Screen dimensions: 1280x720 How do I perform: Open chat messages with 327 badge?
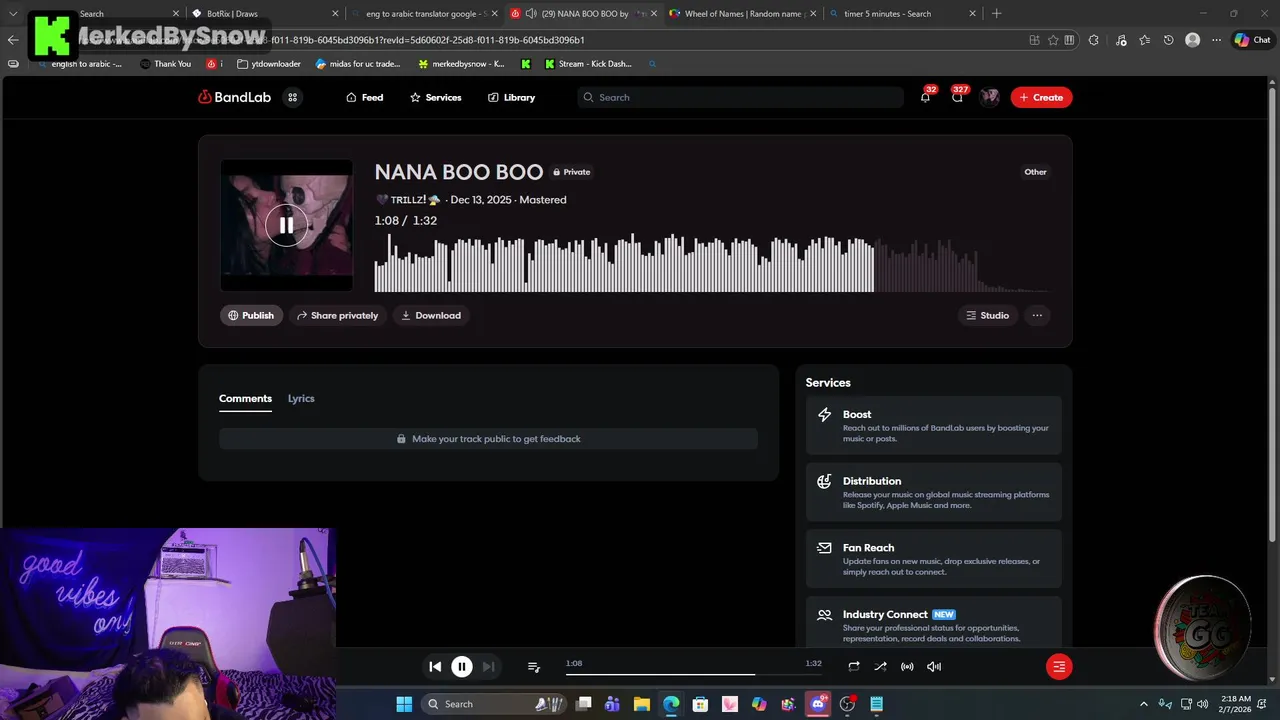click(958, 97)
